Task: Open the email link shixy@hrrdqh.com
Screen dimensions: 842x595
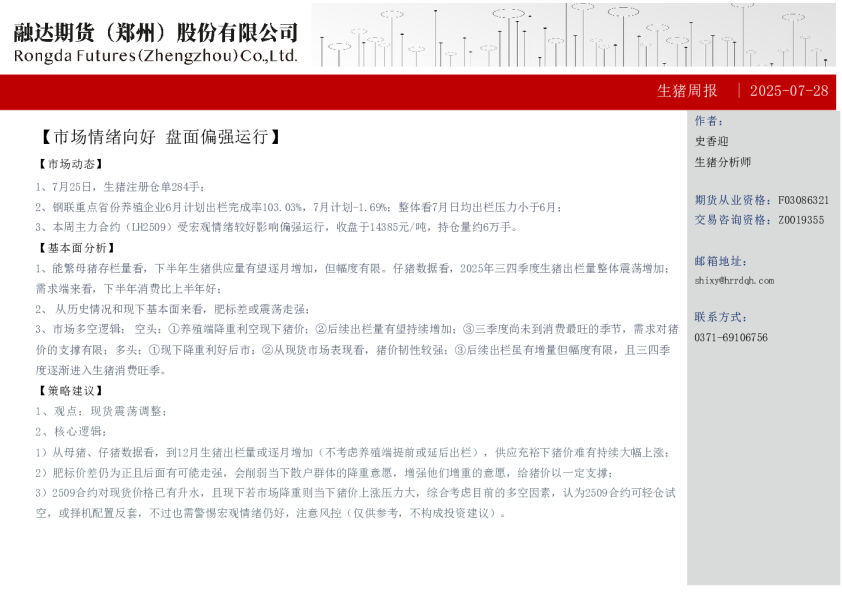Action: click(734, 281)
